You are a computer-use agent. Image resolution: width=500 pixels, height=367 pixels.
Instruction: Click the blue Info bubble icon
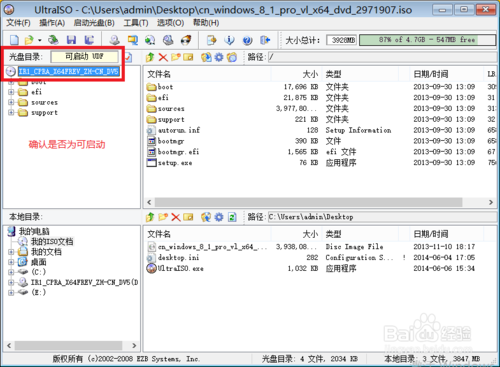click(229, 40)
